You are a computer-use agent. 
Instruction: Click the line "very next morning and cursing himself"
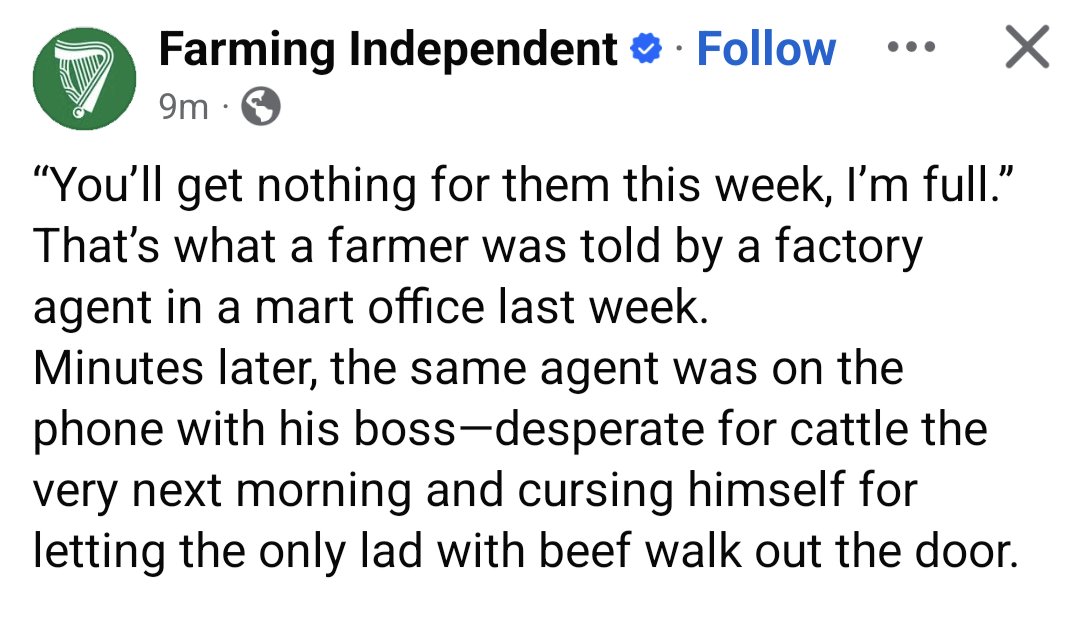pos(475,490)
